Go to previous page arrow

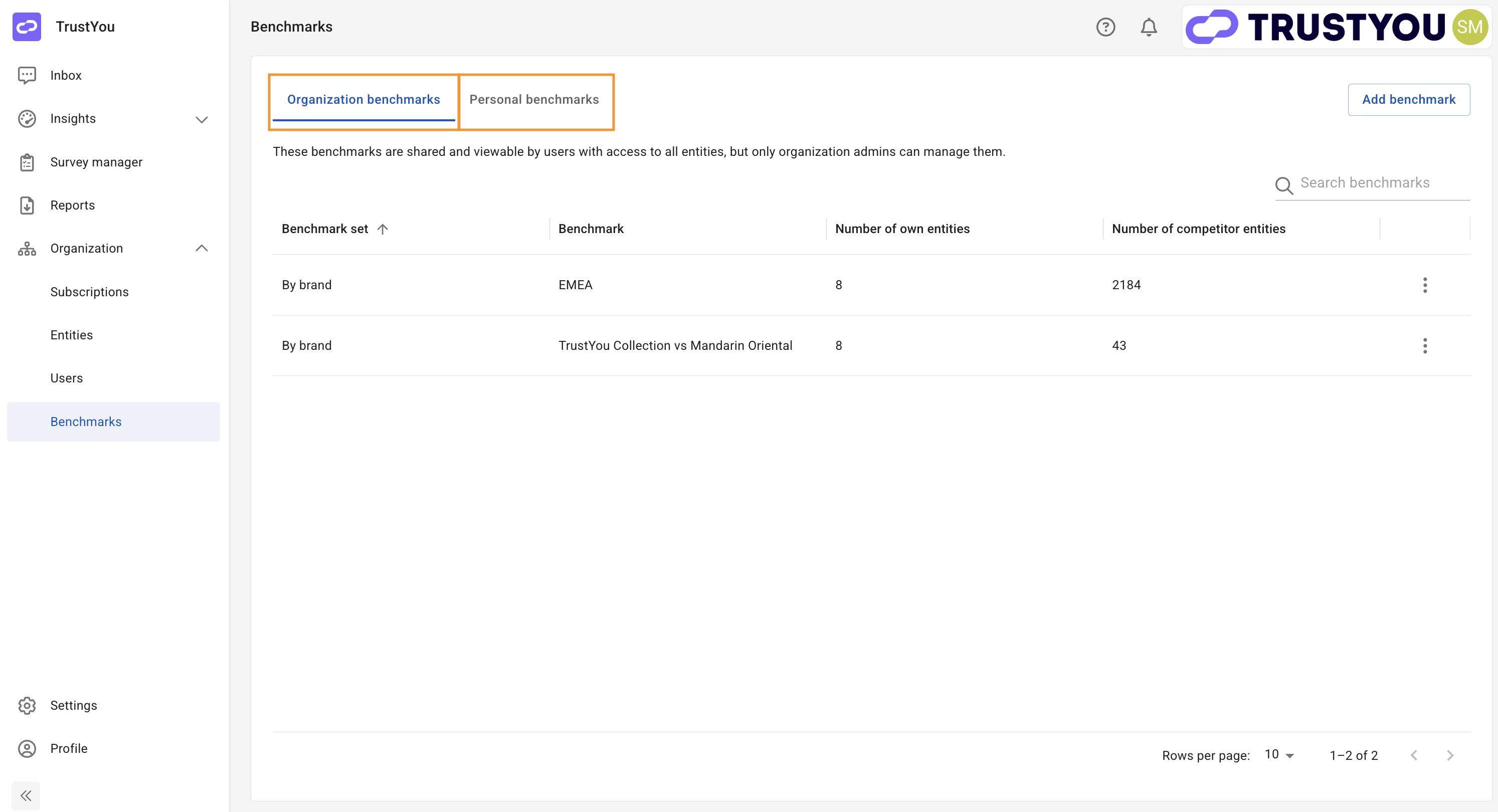click(1414, 755)
